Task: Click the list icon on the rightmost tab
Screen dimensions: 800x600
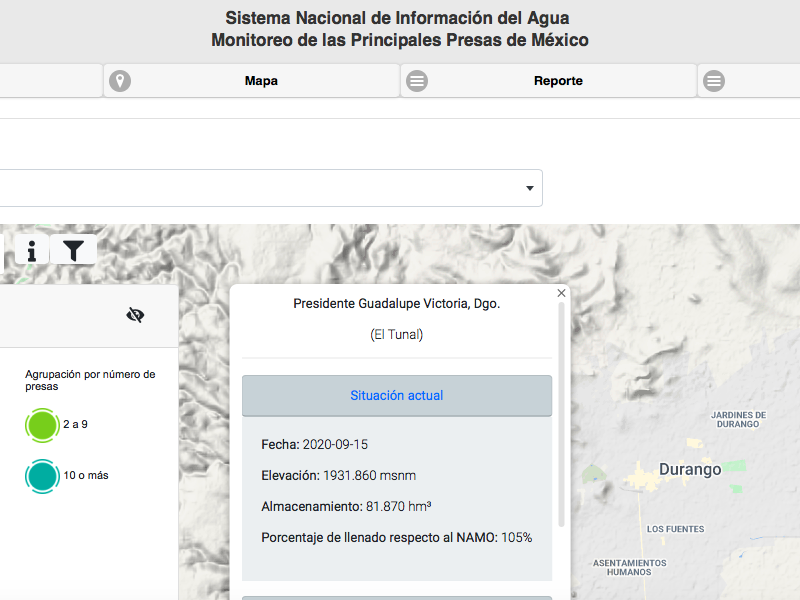Action: [713, 81]
